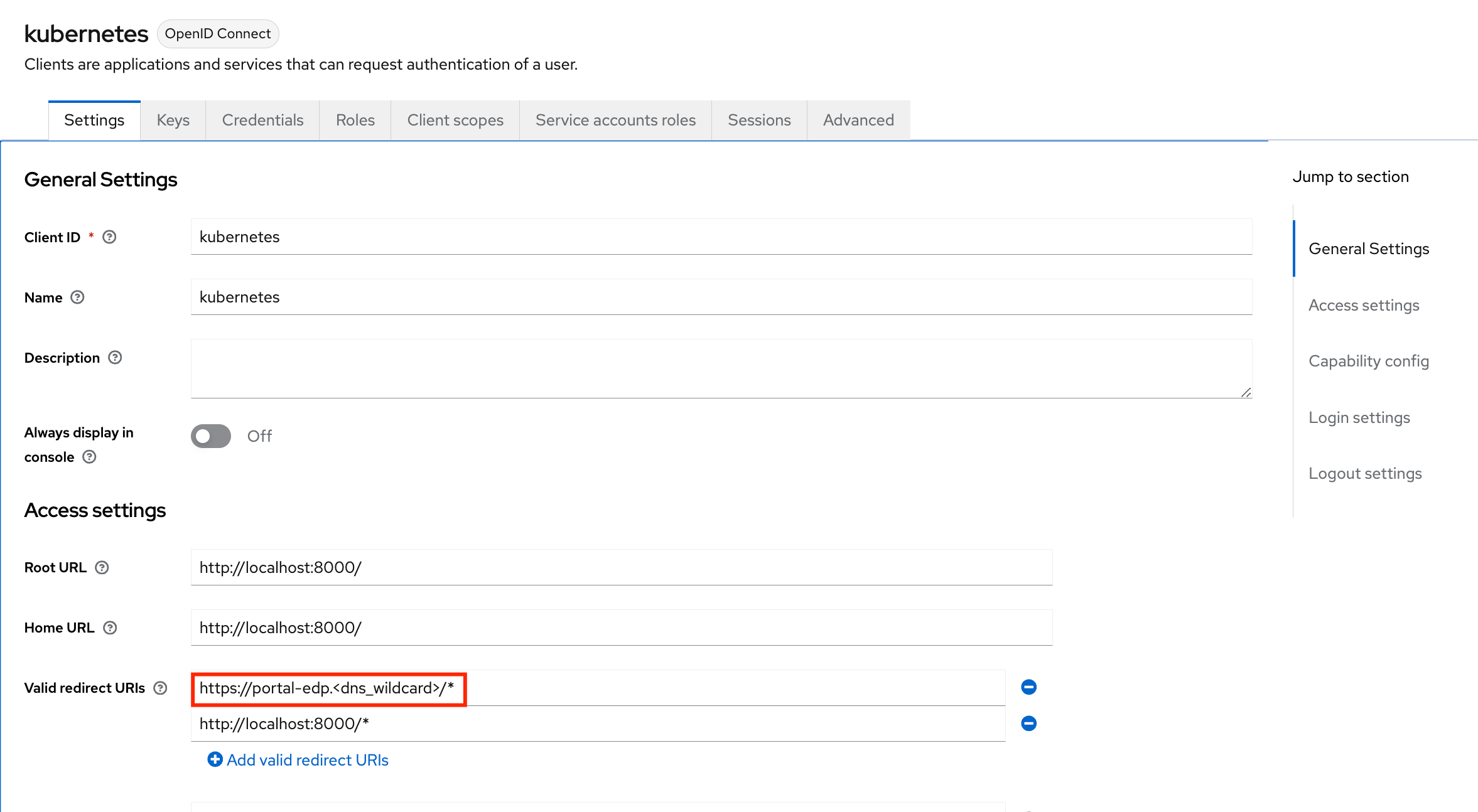Open Description help tooltip

click(x=115, y=357)
